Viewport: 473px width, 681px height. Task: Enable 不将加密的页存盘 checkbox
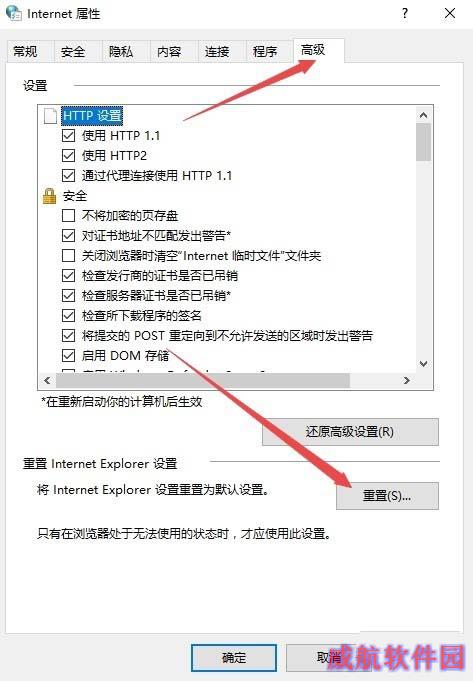(x=68, y=215)
